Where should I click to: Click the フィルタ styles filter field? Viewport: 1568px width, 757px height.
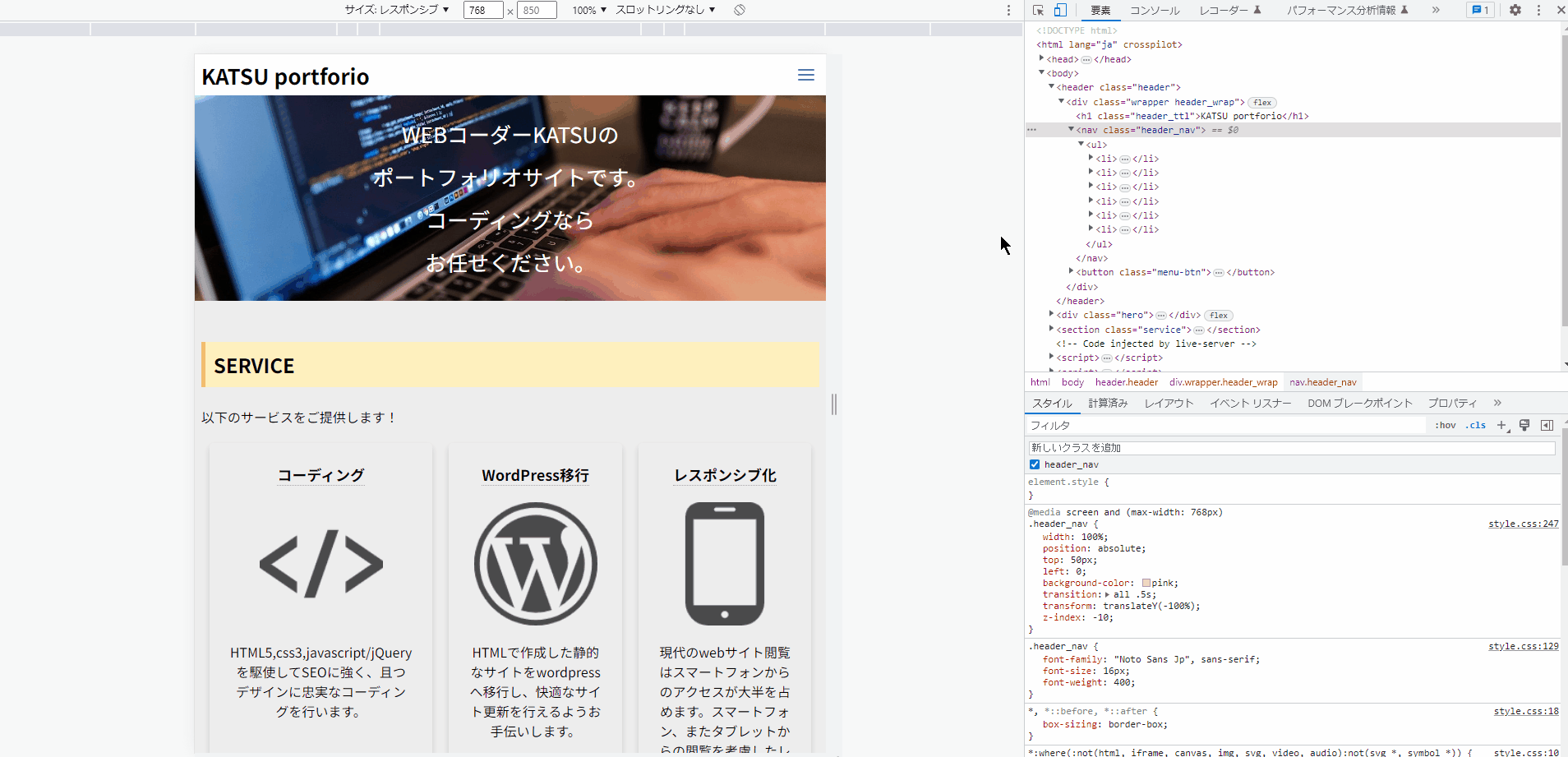(1224, 425)
